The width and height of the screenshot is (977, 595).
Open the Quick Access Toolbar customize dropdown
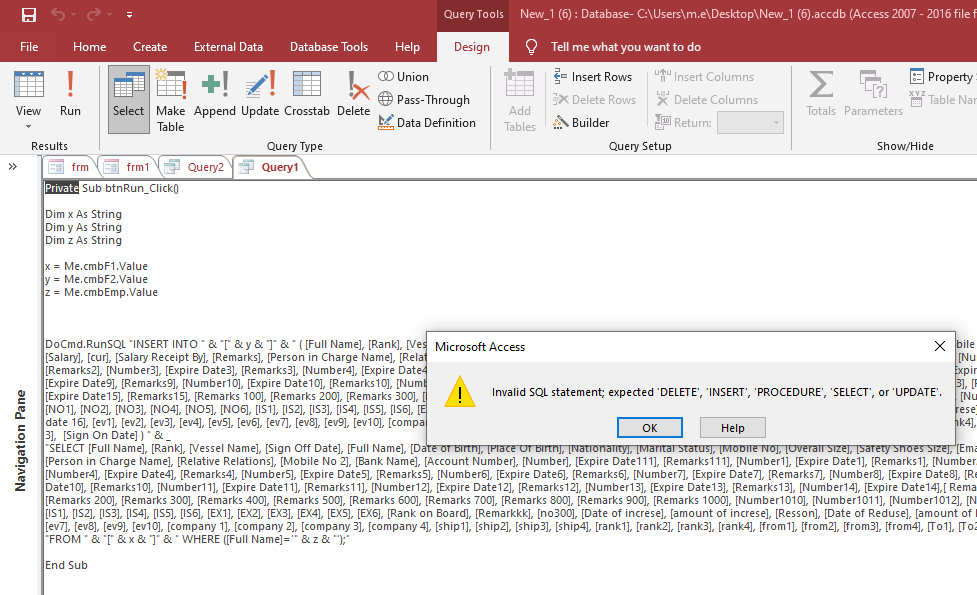pos(130,16)
